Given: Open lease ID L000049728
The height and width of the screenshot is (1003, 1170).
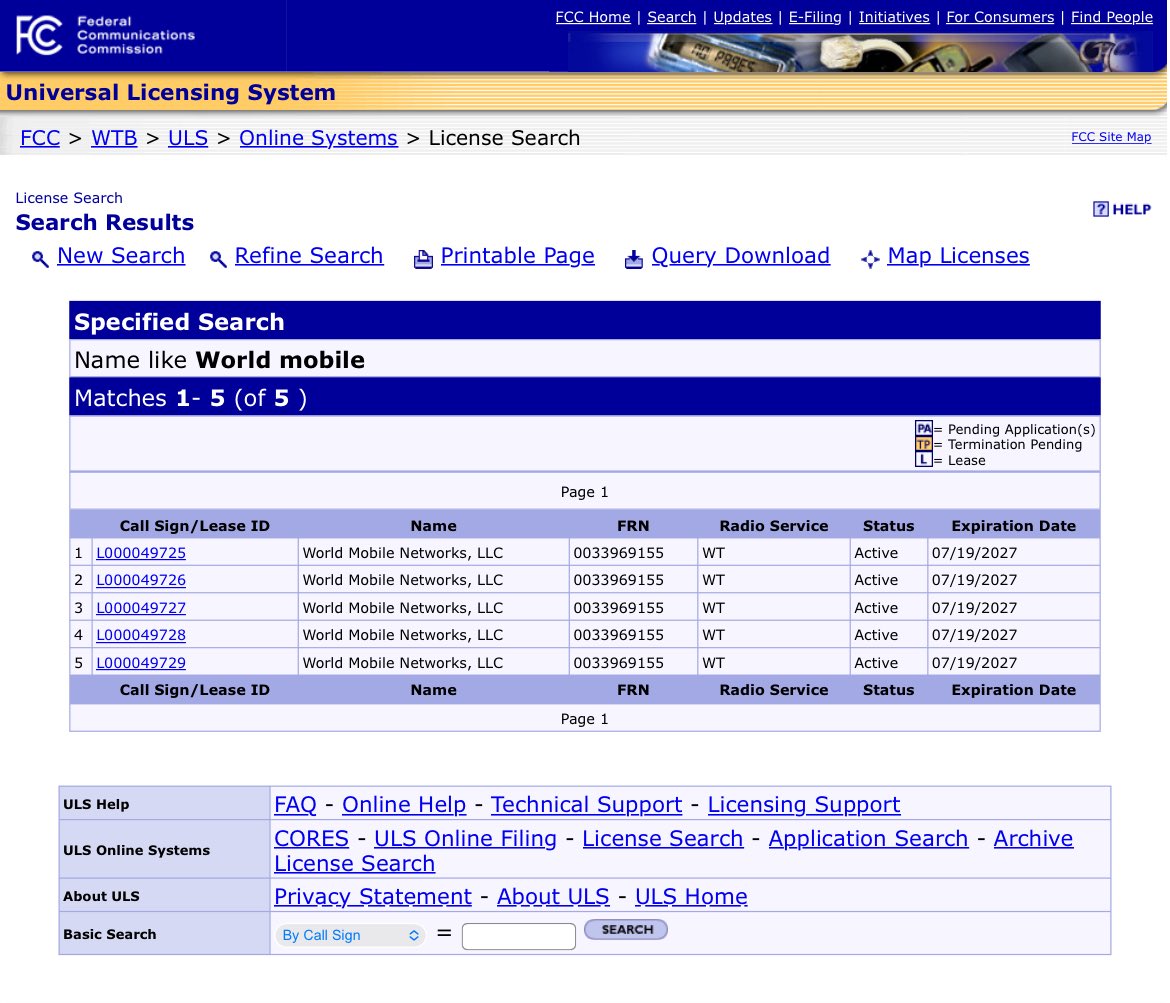Looking at the screenshot, I should tap(141, 635).
